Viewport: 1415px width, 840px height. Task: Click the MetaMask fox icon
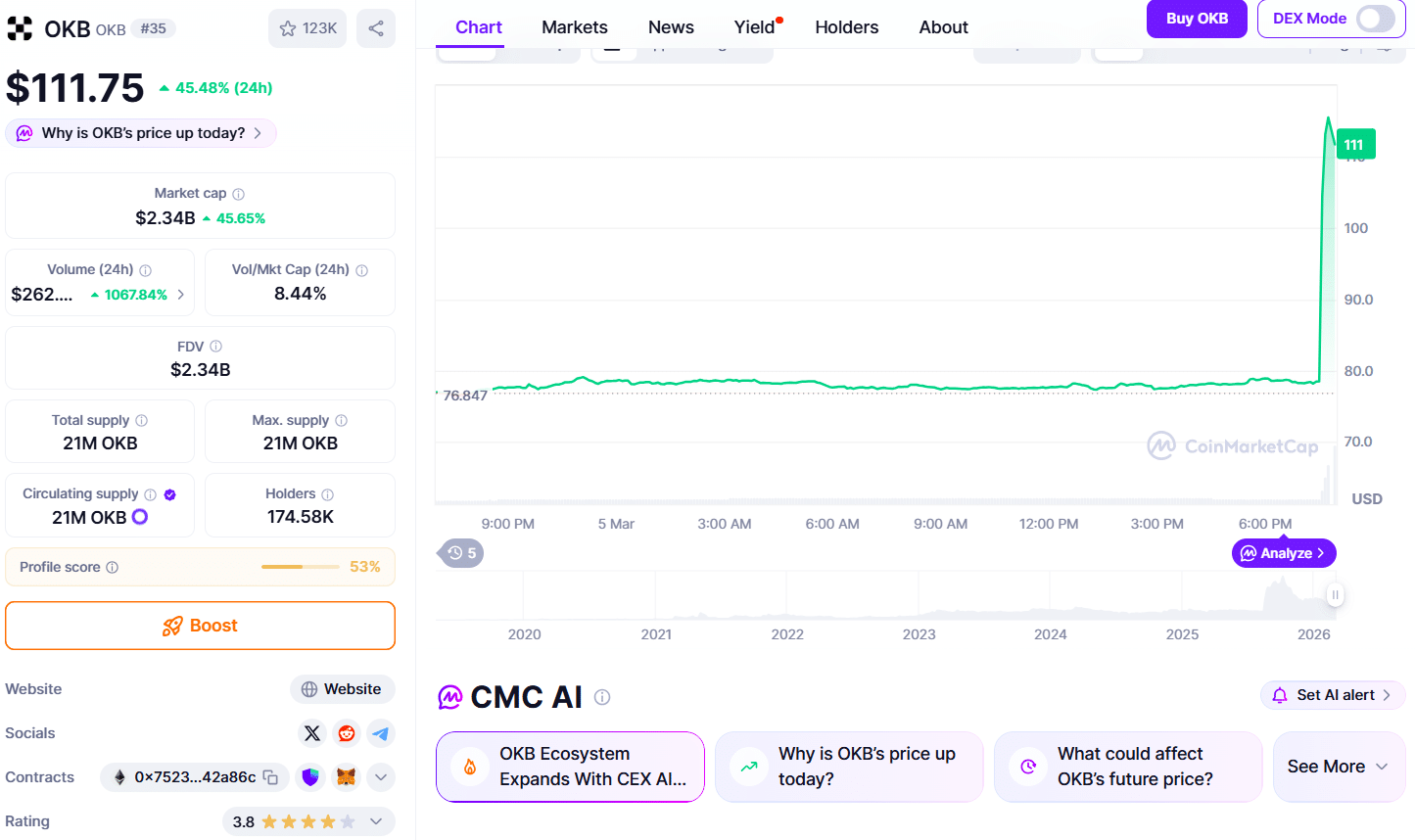coord(346,777)
